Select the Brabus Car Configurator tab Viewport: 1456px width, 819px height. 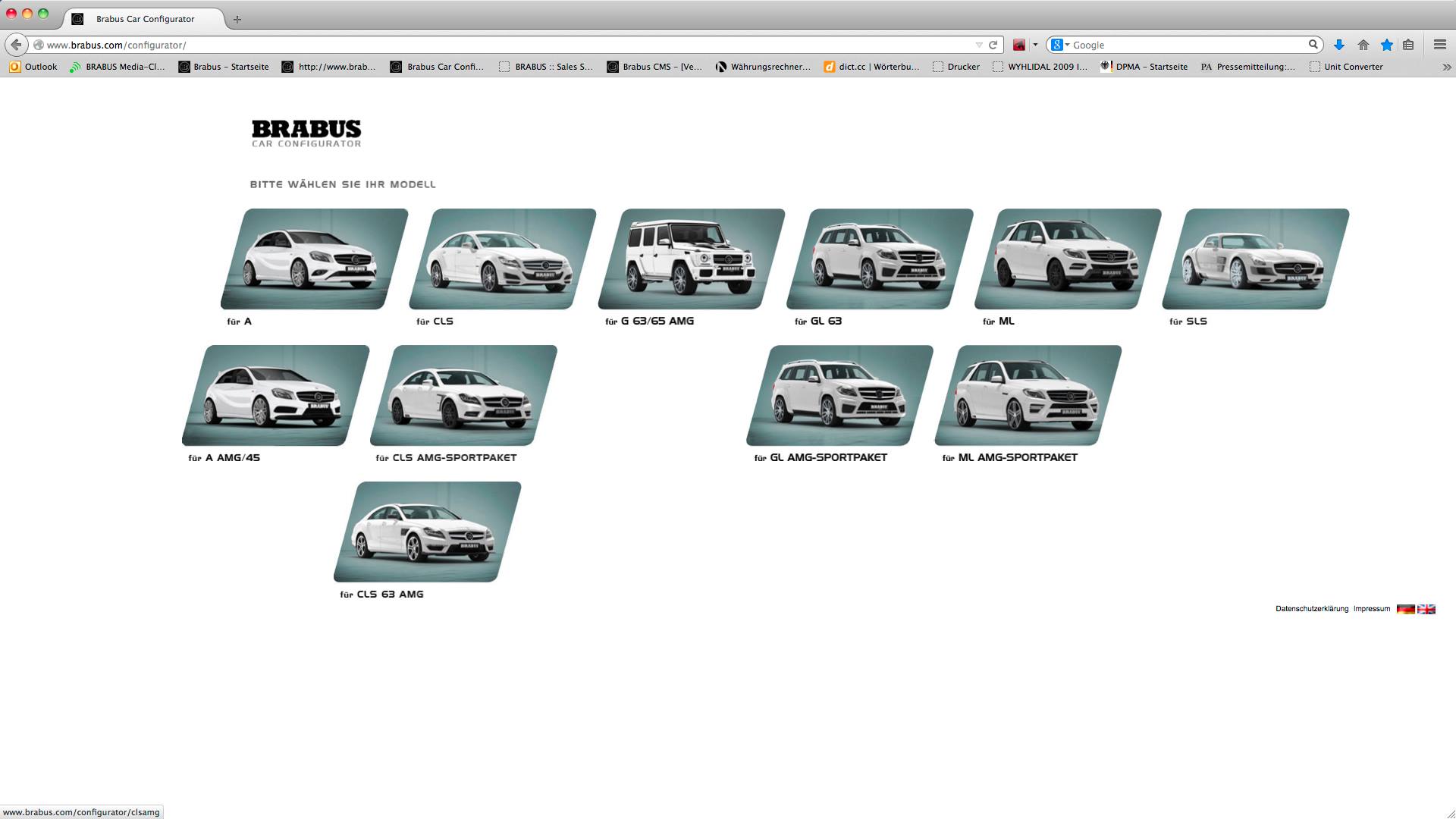144,19
